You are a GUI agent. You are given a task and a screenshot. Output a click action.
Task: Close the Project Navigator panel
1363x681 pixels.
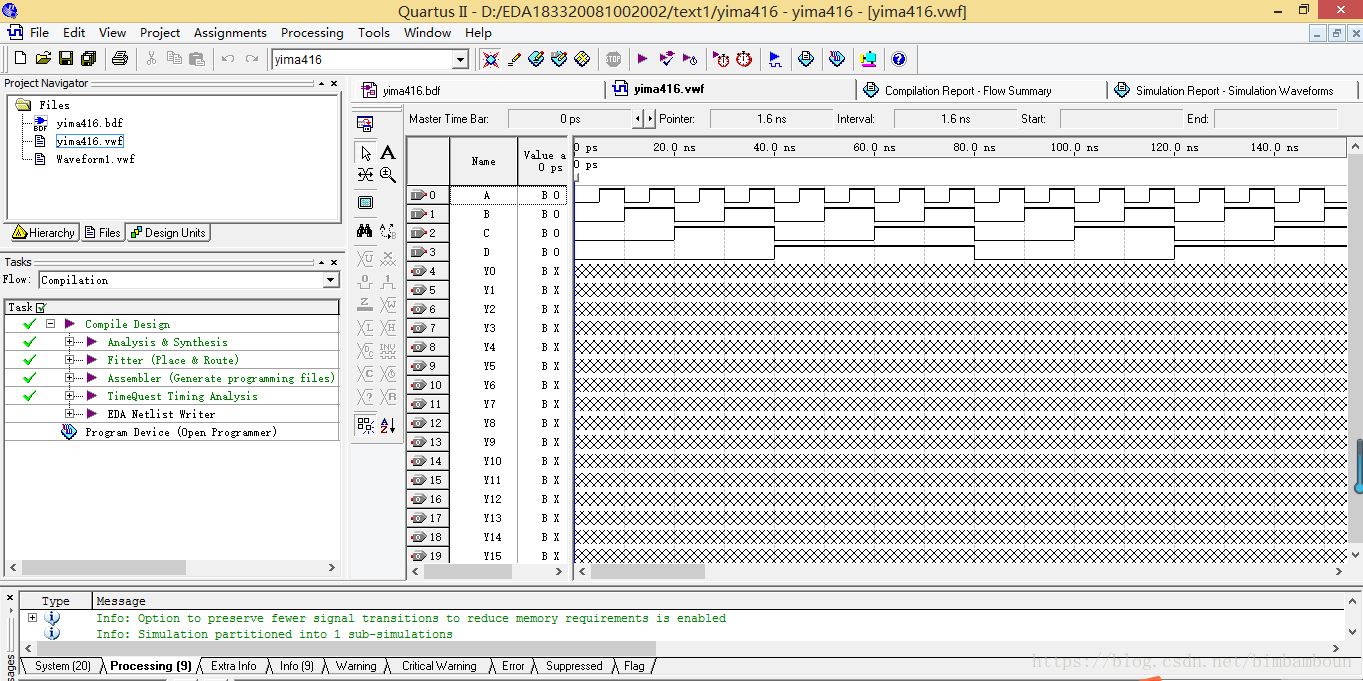point(333,84)
